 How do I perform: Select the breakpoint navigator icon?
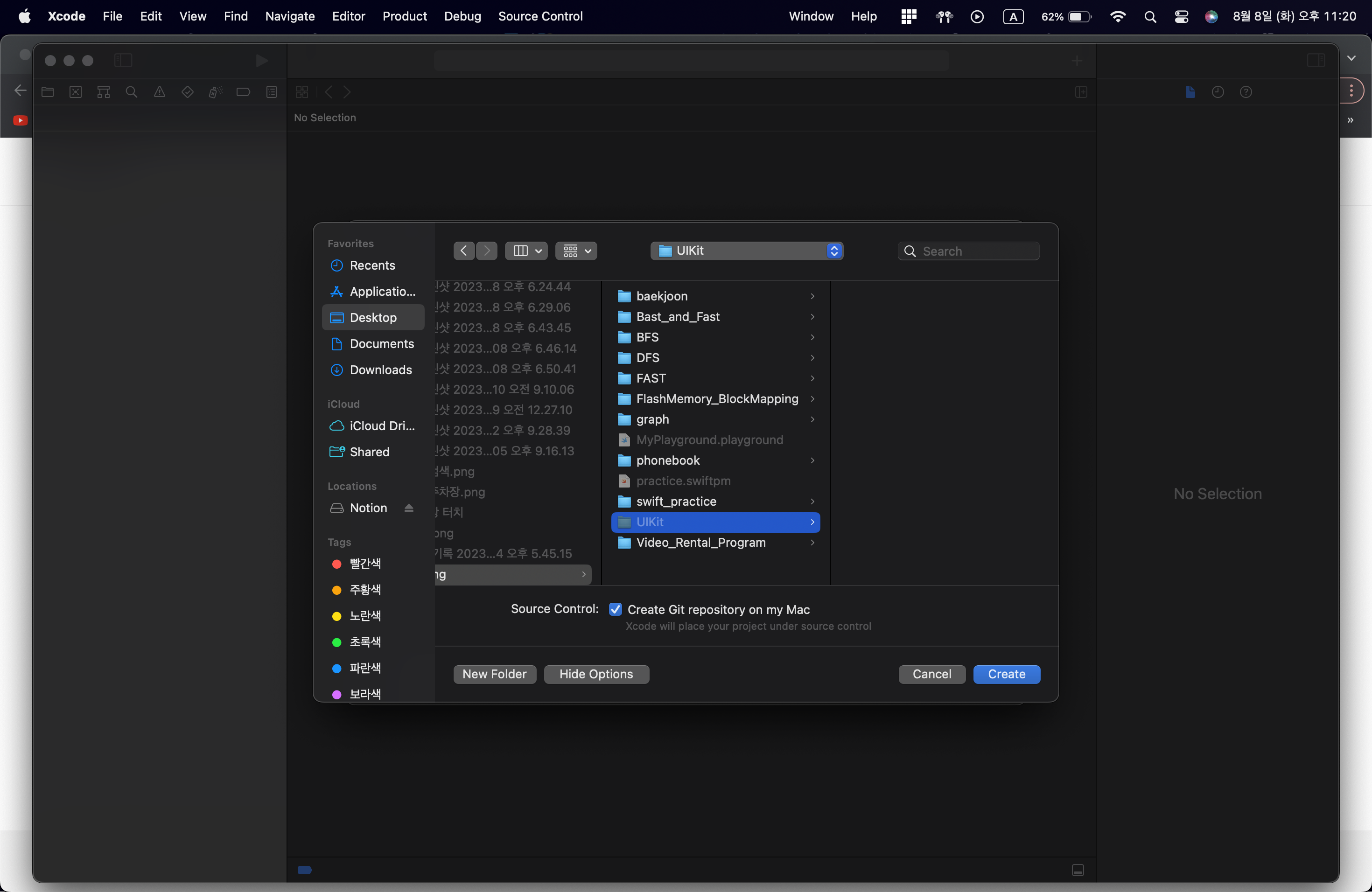click(x=243, y=92)
